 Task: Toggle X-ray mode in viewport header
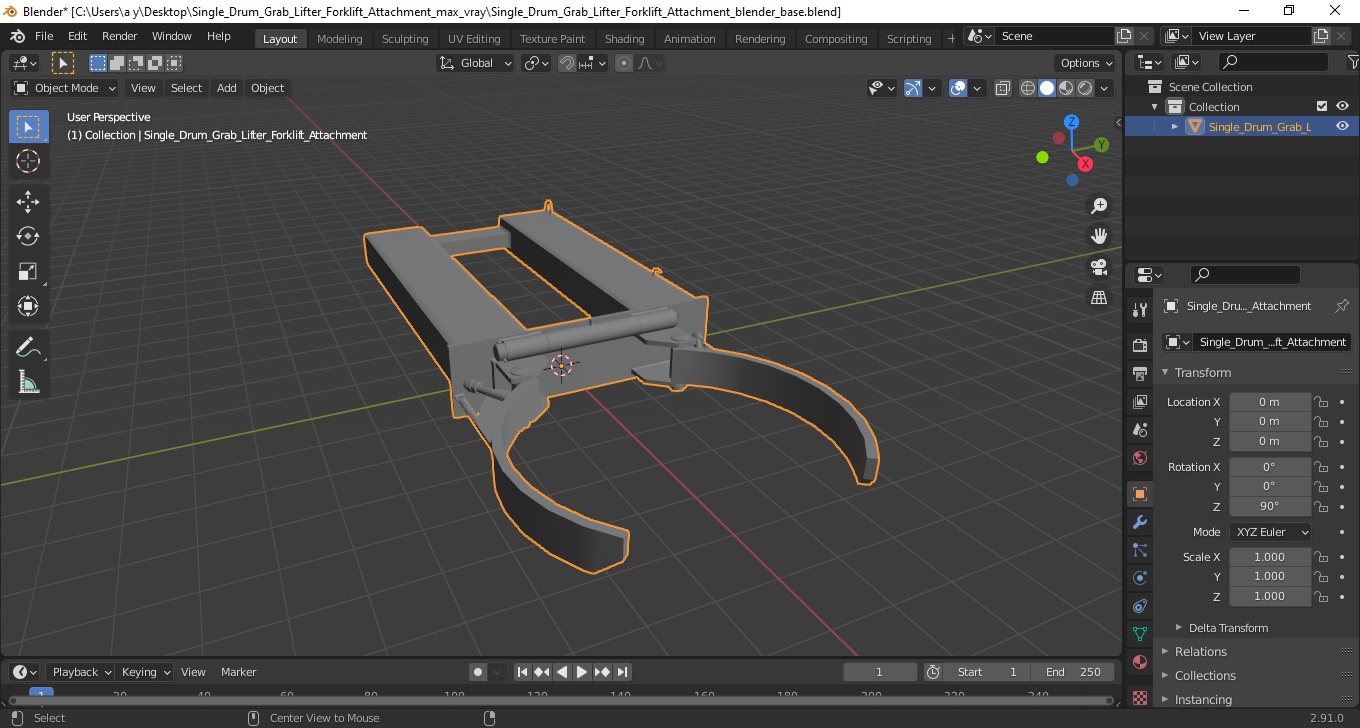tap(1003, 88)
